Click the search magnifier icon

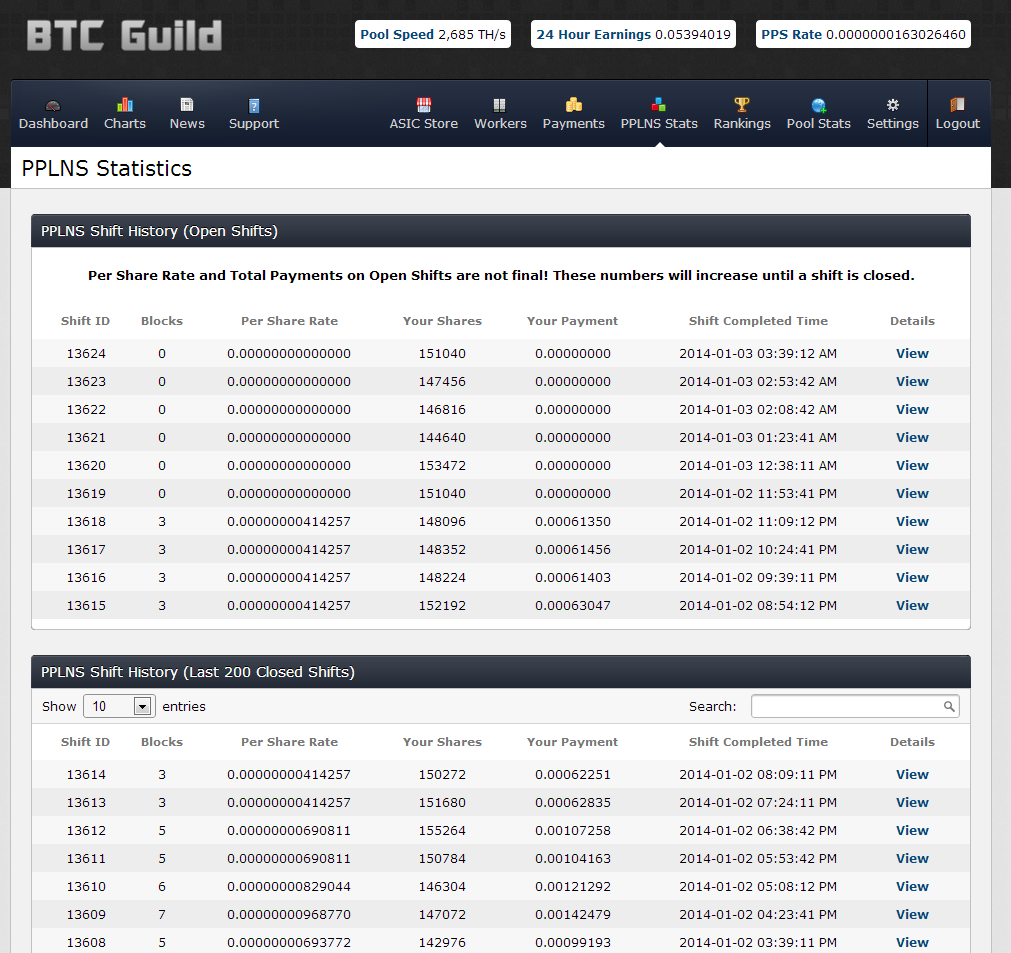948,706
